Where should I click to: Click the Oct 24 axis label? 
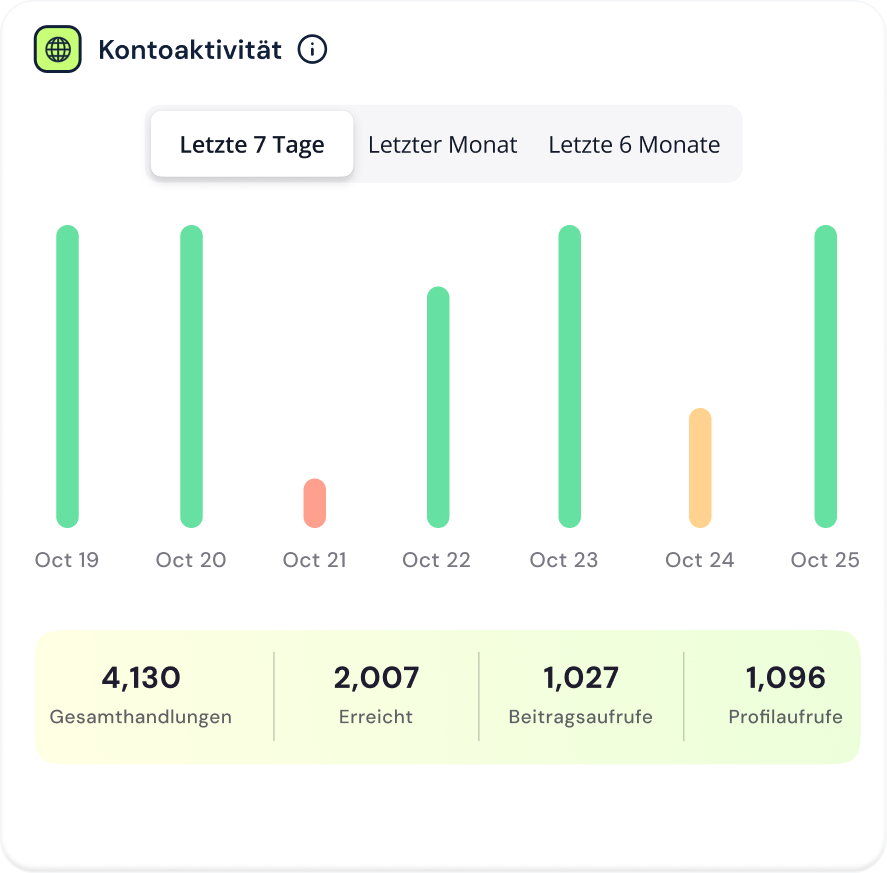700,560
